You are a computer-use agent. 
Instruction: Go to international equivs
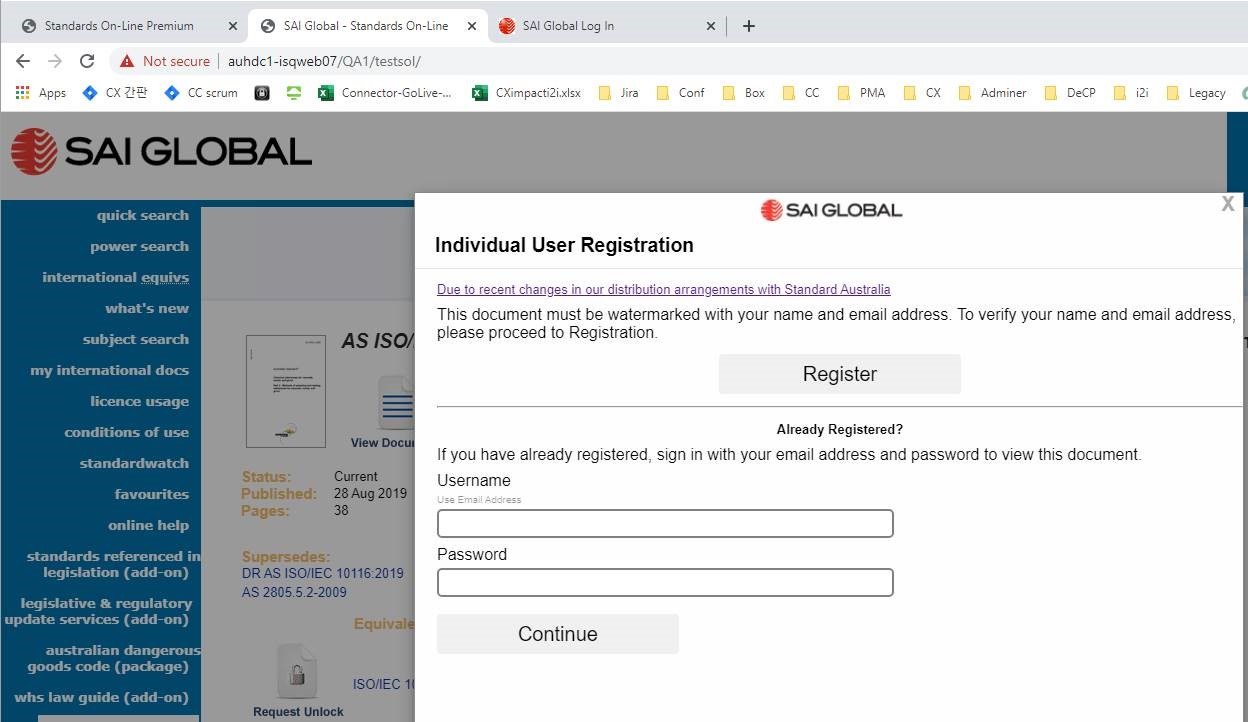pyautogui.click(x=115, y=278)
